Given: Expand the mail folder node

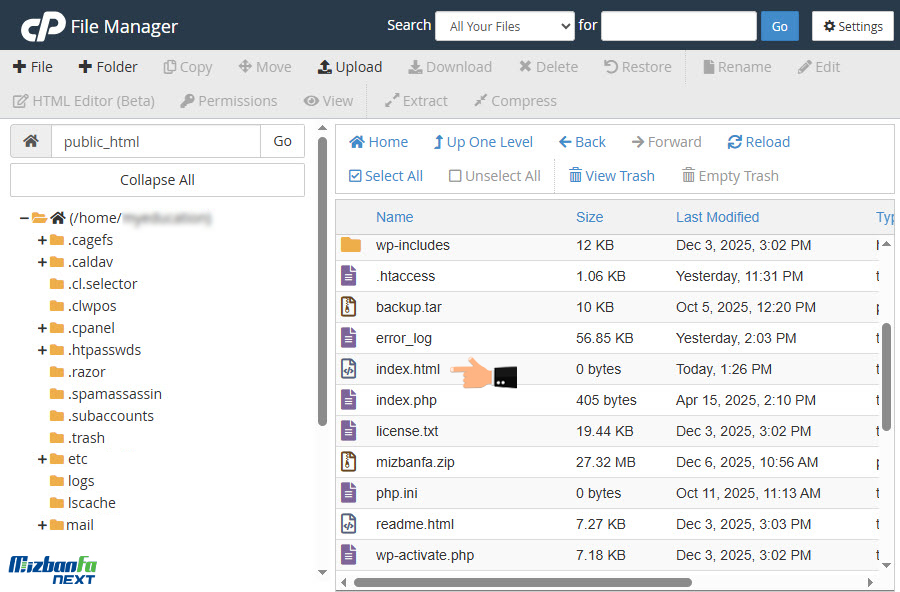Looking at the screenshot, I should pos(42,525).
